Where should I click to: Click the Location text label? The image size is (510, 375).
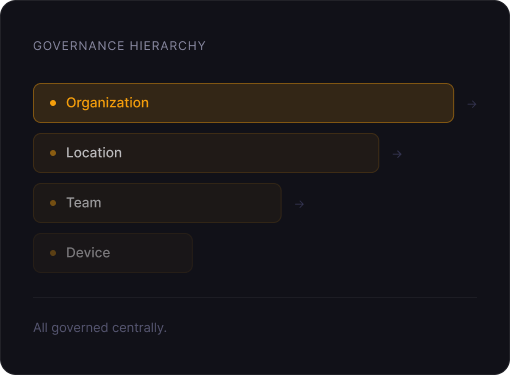[94, 153]
